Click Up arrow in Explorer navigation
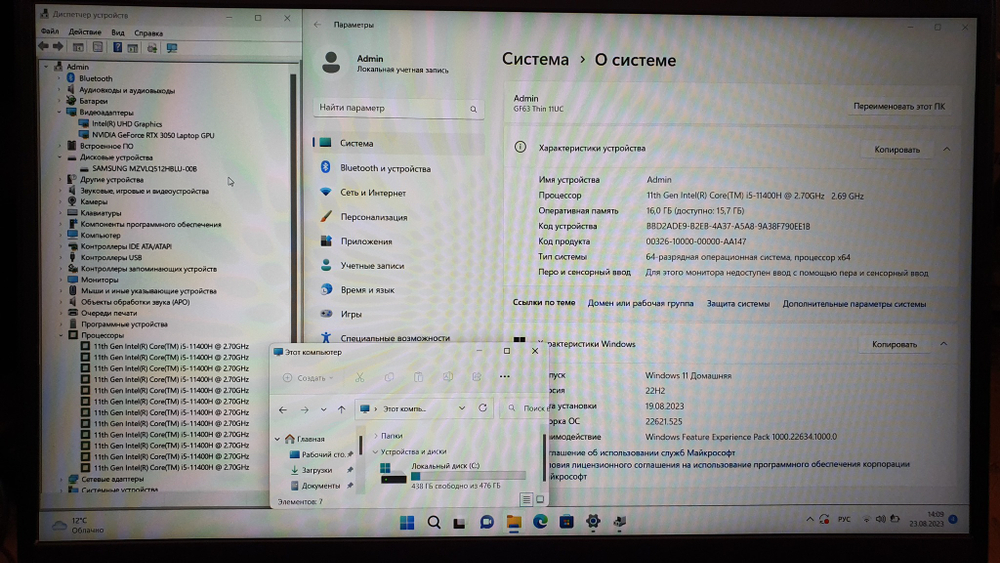Image resolution: width=1000 pixels, height=563 pixels. [x=342, y=409]
